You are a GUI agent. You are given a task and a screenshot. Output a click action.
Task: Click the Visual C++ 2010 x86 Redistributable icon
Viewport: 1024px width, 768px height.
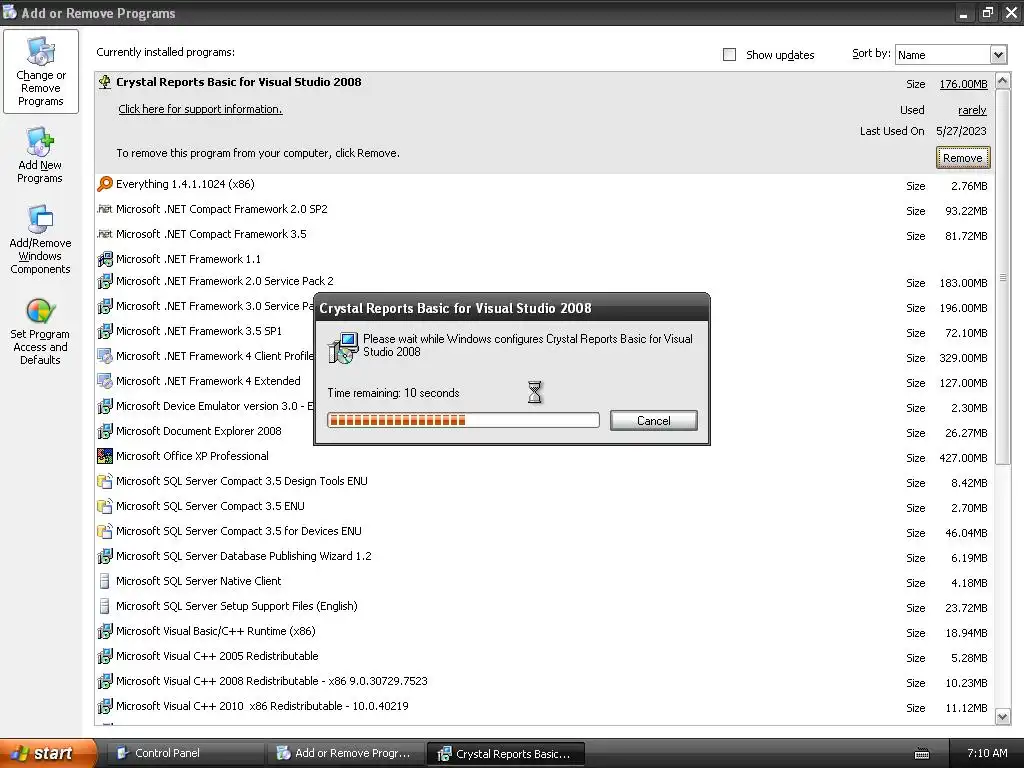pos(104,706)
